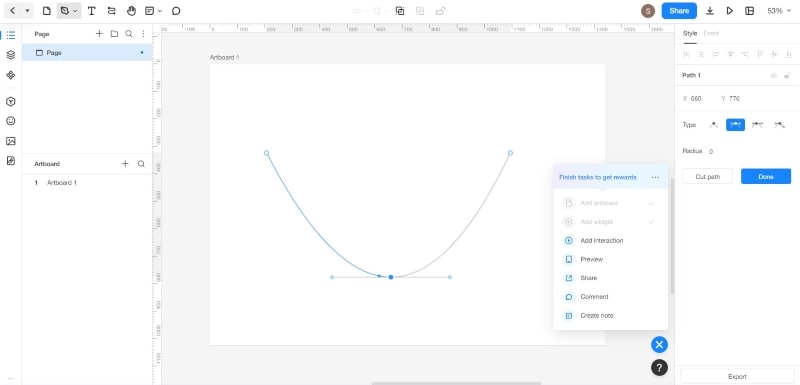Open the lightning note sidebar icon
The width and height of the screenshot is (800, 385).
[x=11, y=161]
